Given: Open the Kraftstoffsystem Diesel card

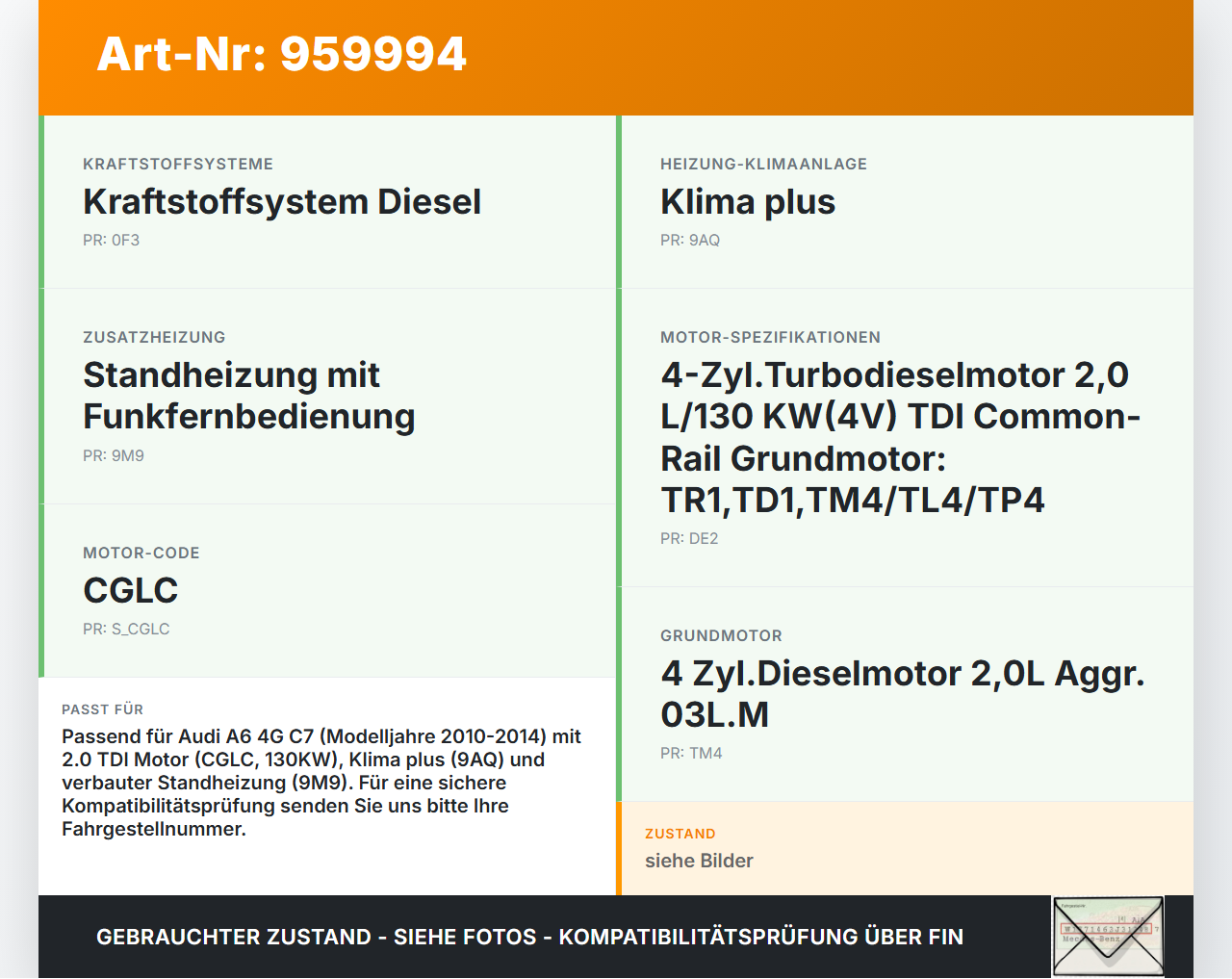Looking at the screenshot, I should pyautogui.click(x=282, y=202).
